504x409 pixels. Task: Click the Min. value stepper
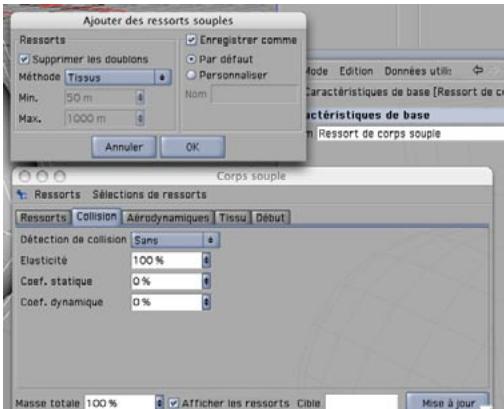click(140, 98)
